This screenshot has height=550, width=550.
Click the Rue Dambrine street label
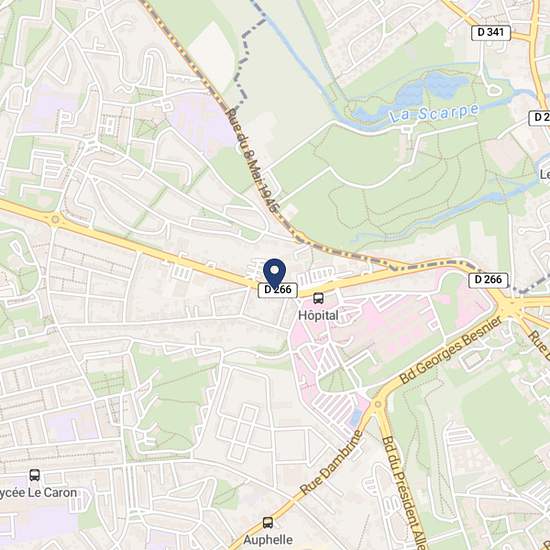point(331,463)
